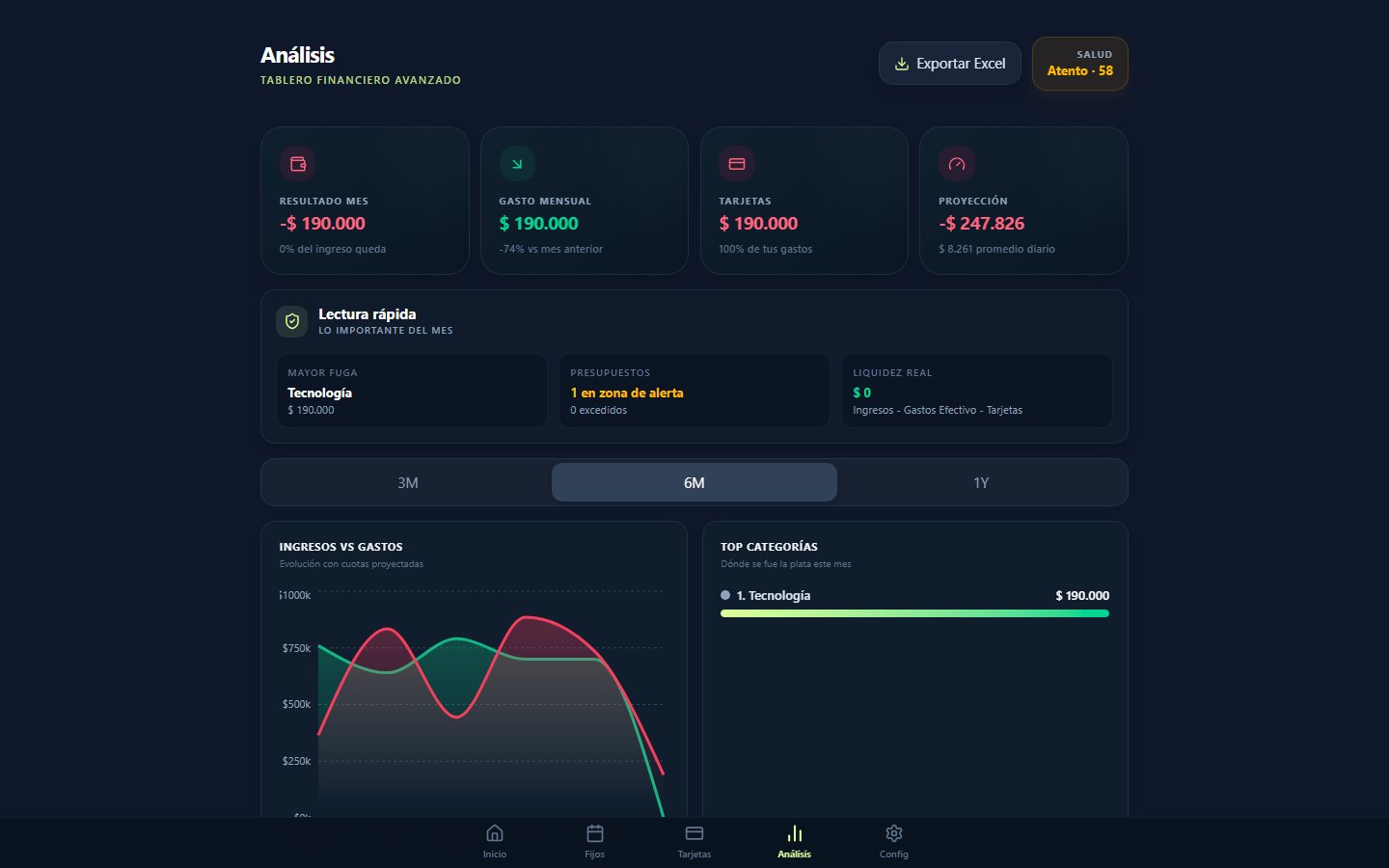The height and width of the screenshot is (868, 1389).
Task: Switch chart period to 1Y
Action: 981,482
